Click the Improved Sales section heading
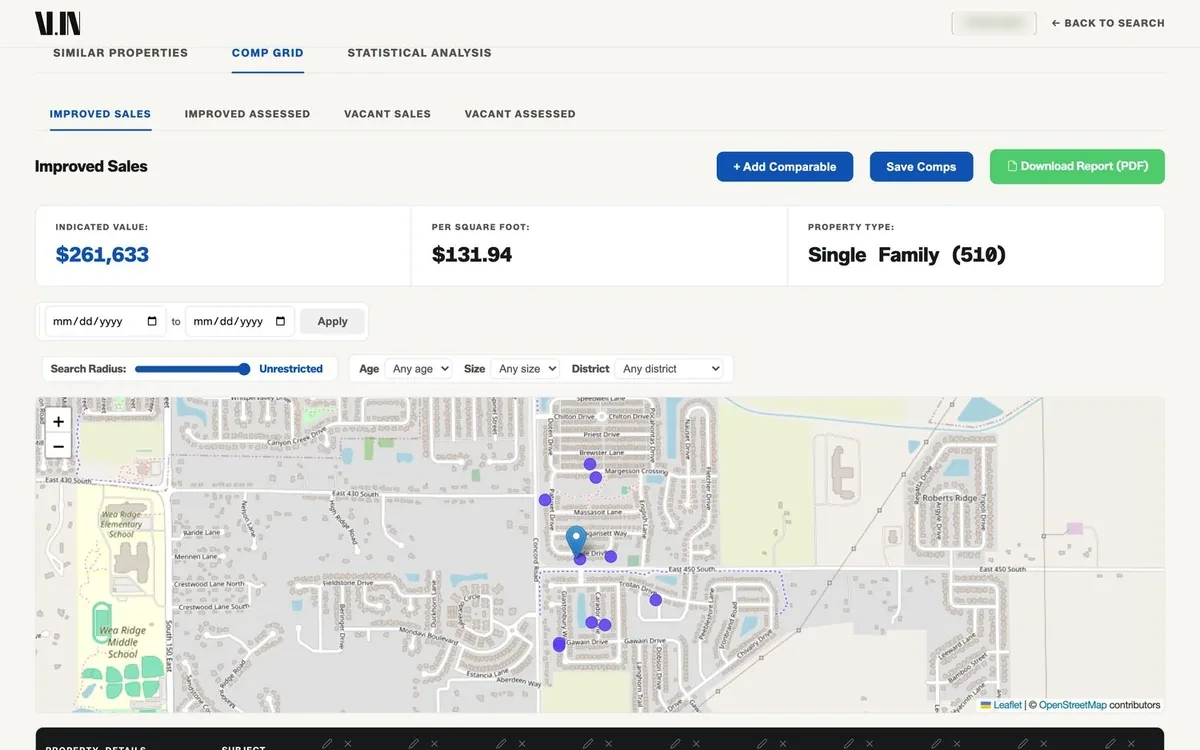Viewport: 1200px width, 750px height. [x=91, y=167]
